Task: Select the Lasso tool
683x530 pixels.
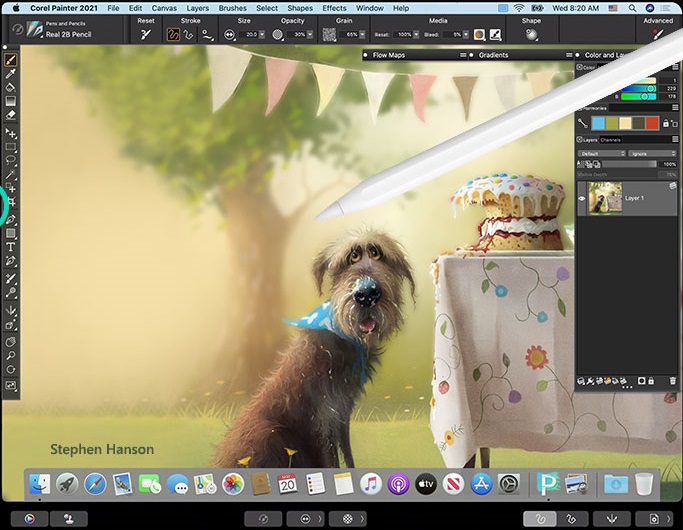Action: pos(10,160)
